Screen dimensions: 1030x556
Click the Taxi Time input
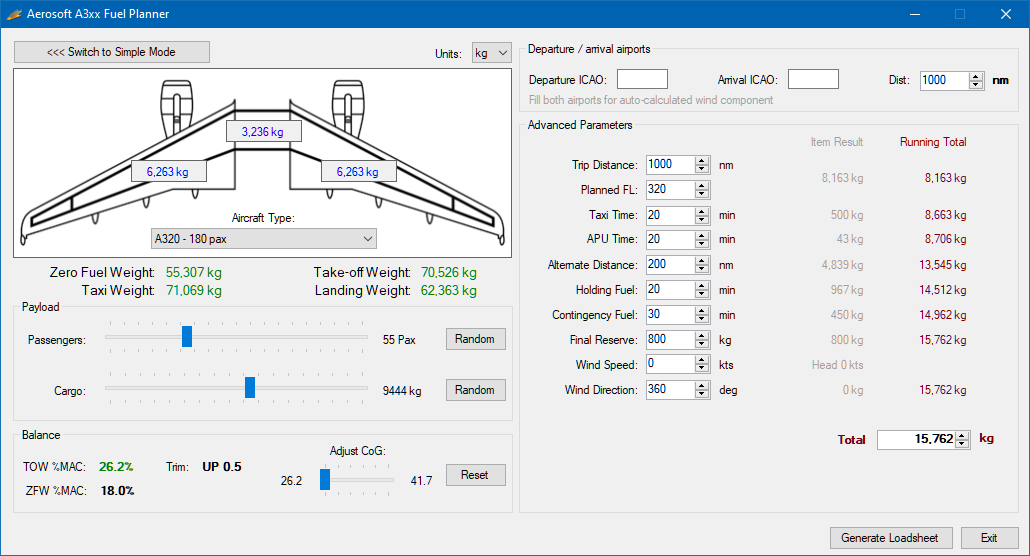670,215
